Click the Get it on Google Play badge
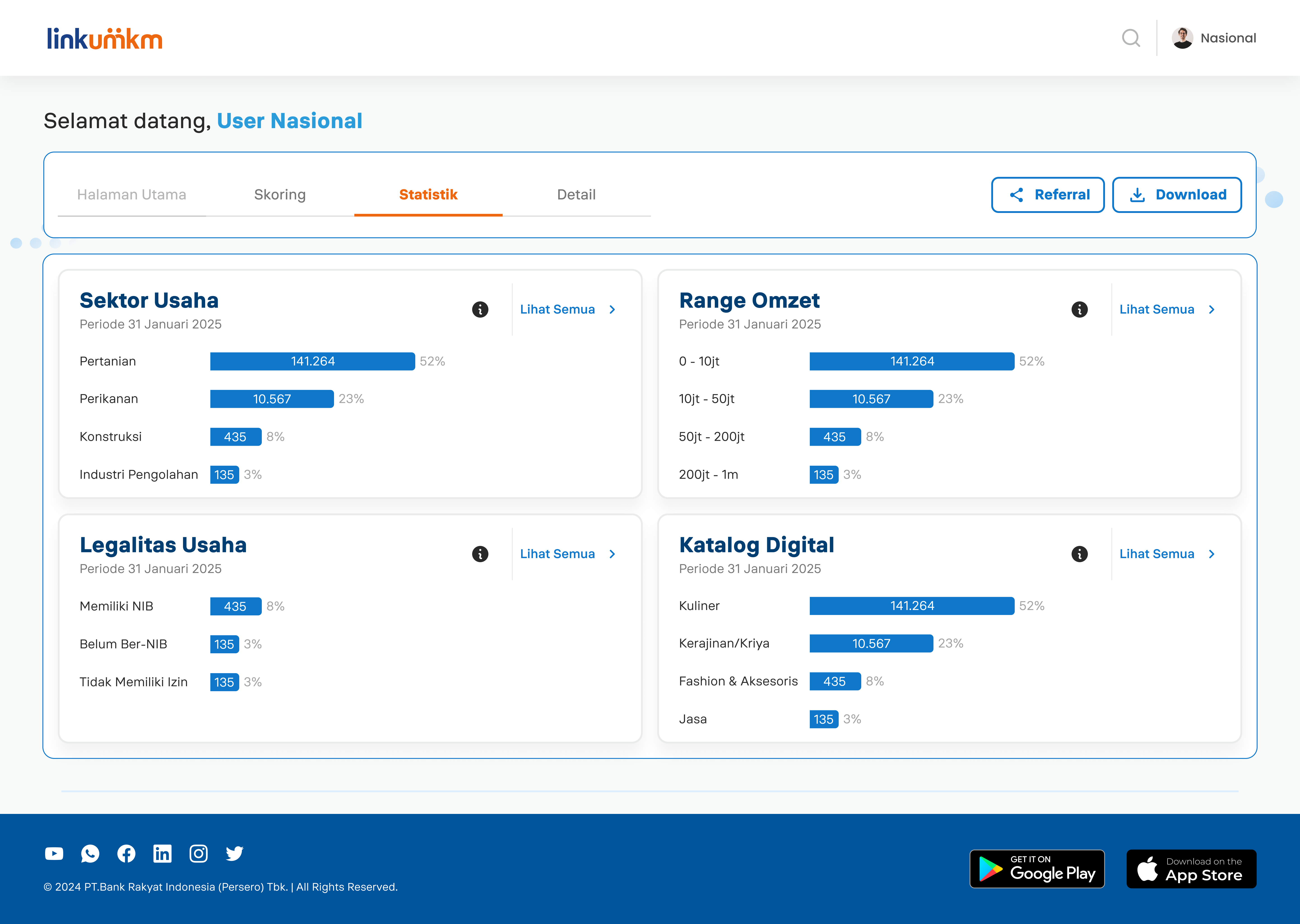Viewport: 1300px width, 924px height. [1037, 869]
